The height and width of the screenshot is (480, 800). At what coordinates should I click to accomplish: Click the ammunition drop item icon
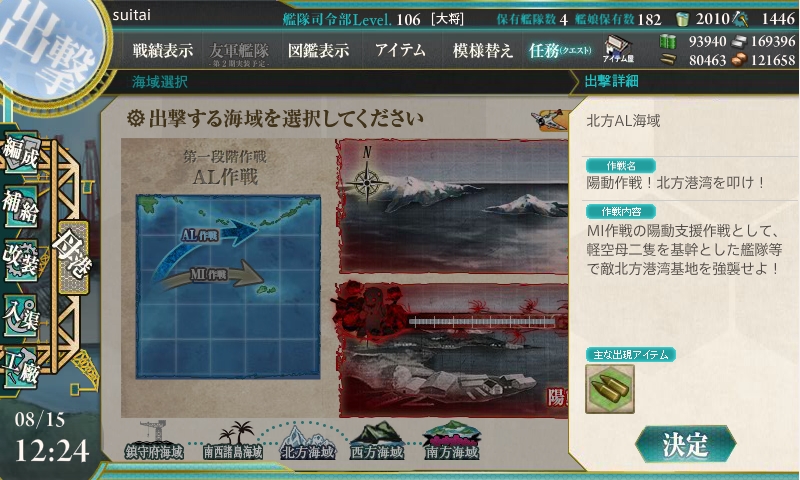(610, 389)
